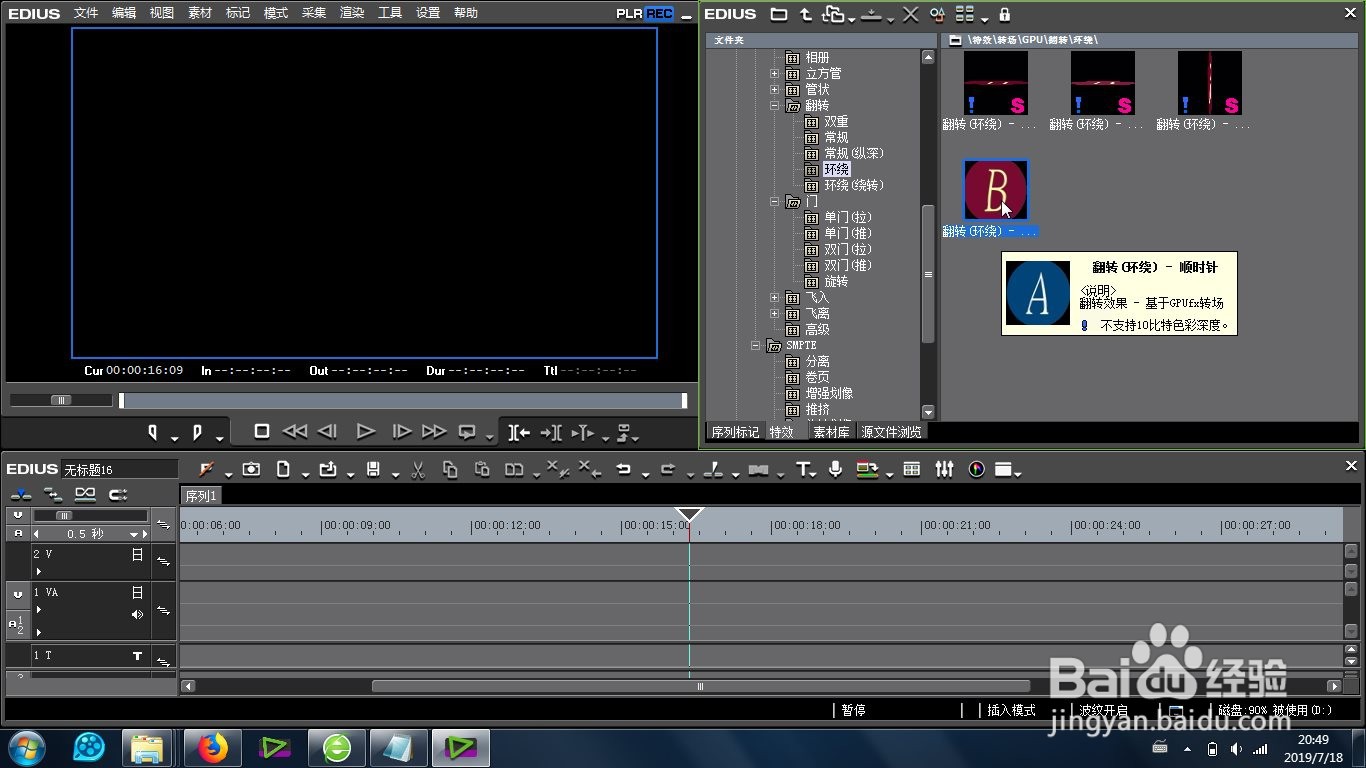Screen dimensions: 1366x768
Task: Toggle insert/overwrite mode icon in timeline header
Action: point(20,494)
